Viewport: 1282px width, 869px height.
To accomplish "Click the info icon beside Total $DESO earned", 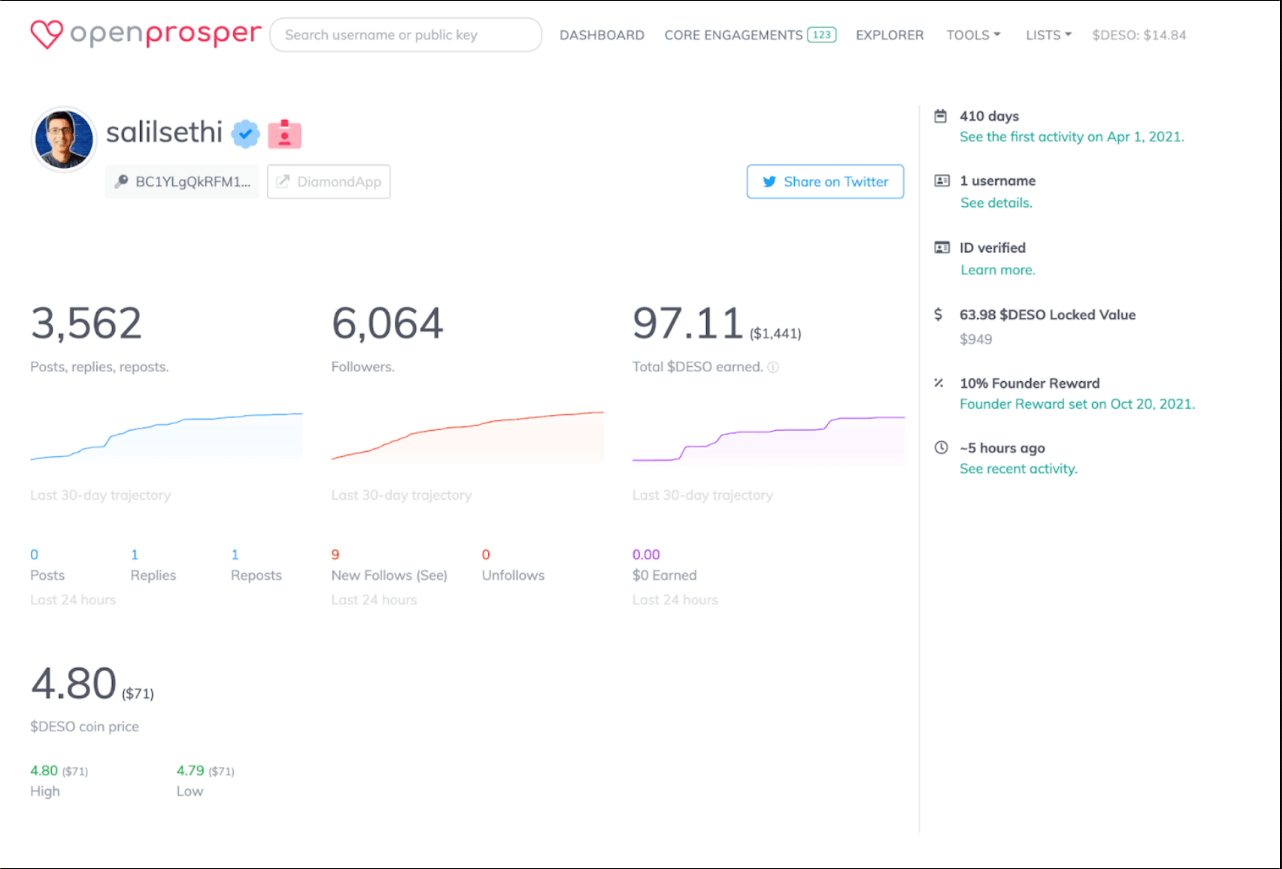I will pos(773,367).
